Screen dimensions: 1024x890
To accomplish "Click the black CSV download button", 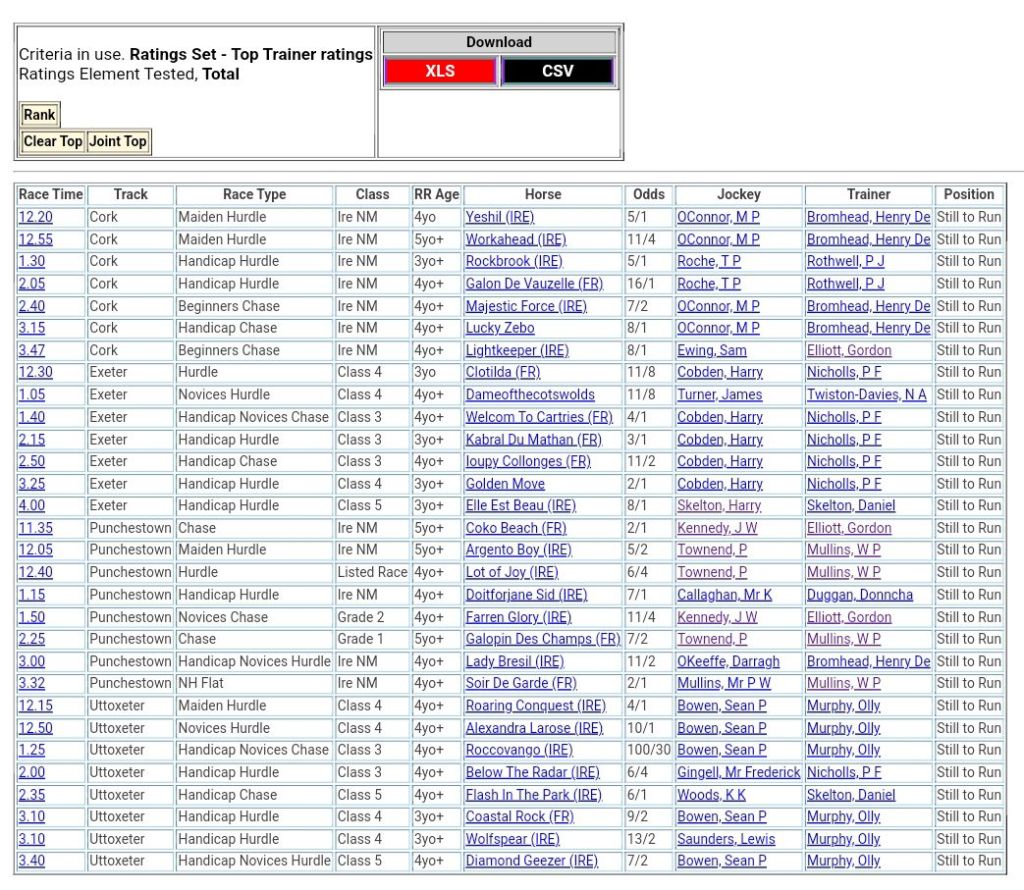I will (x=557, y=71).
